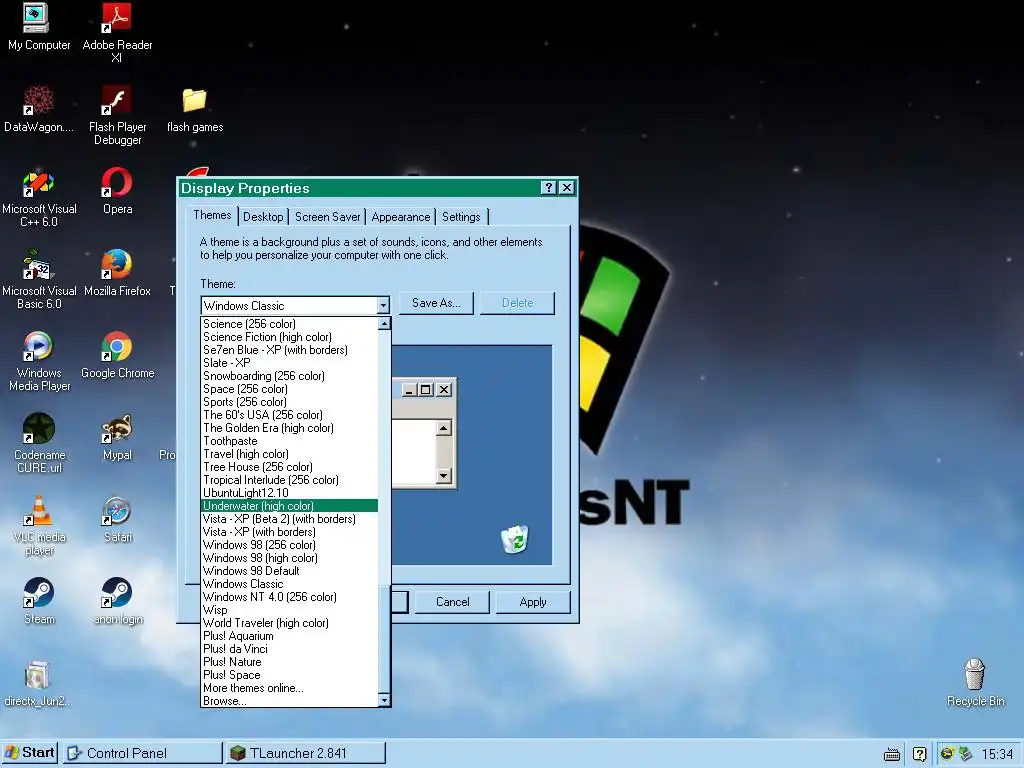
Task: Switch to the Themes tab
Action: [212, 215]
